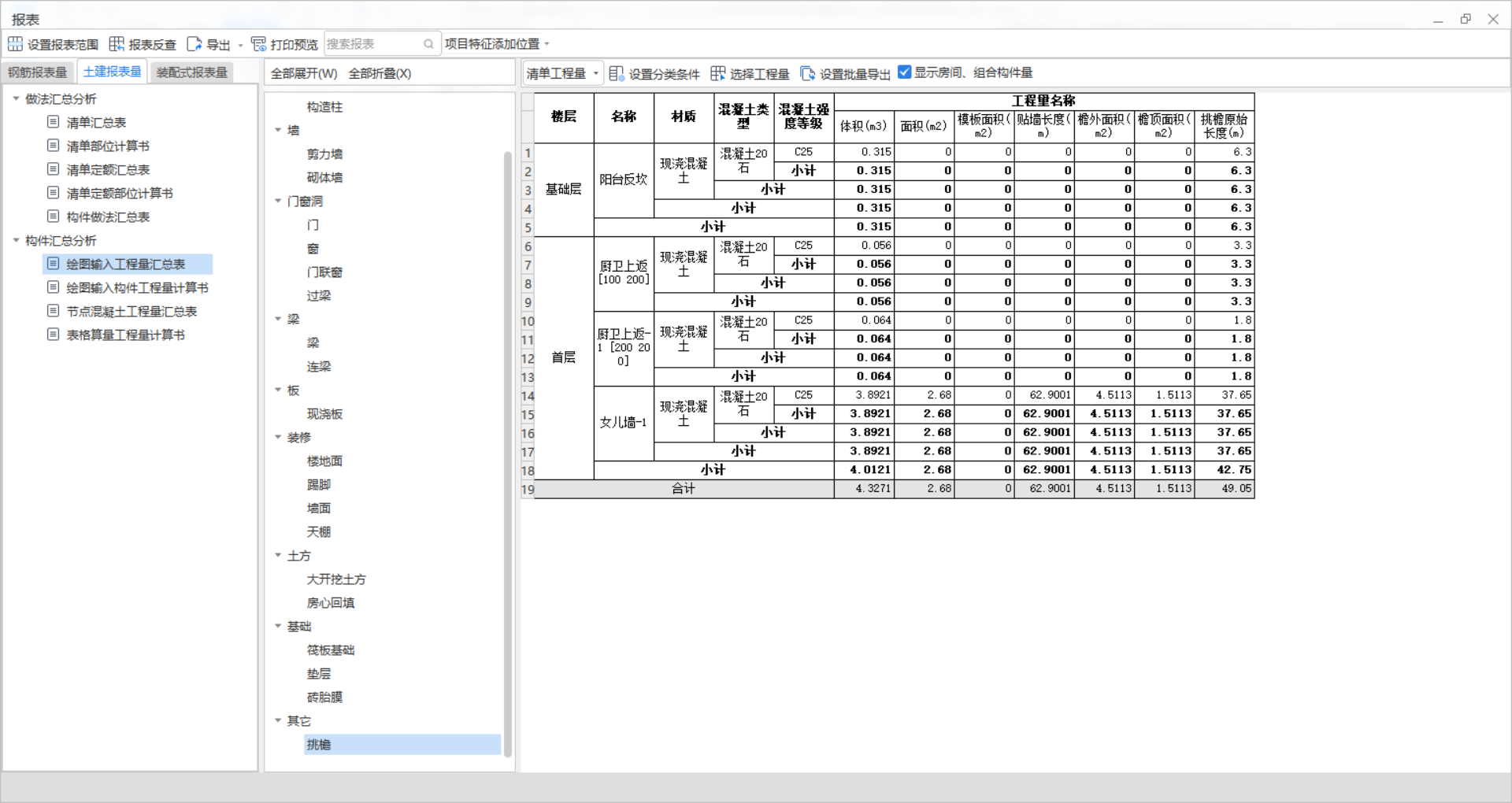The width and height of the screenshot is (1512, 803).
Task: Select 清单汇总表 report
Action: pyautogui.click(x=96, y=122)
